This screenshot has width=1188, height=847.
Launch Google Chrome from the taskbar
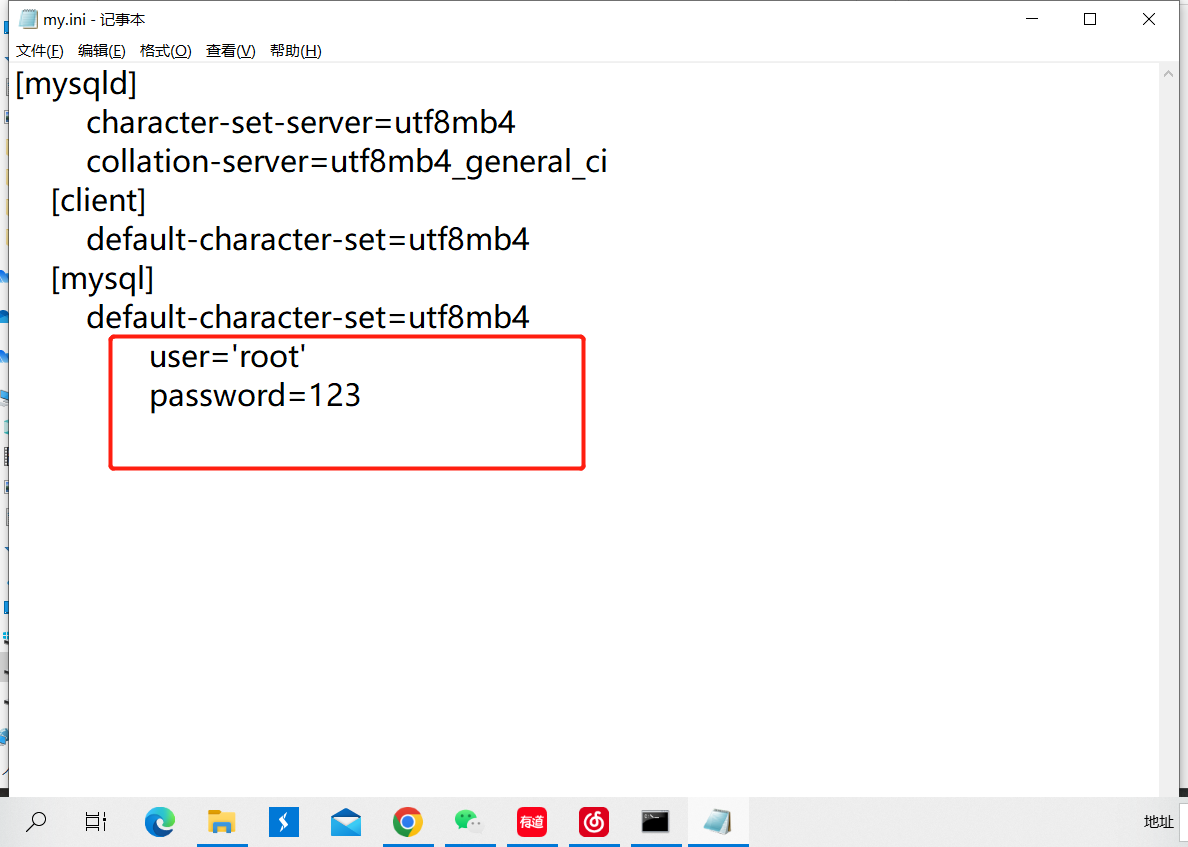407,822
